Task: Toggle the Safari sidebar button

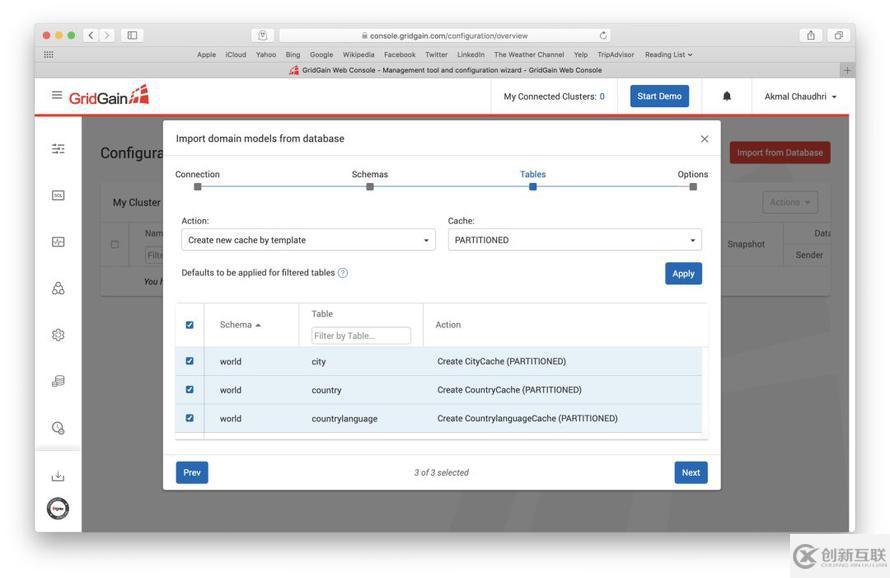Action: point(132,35)
